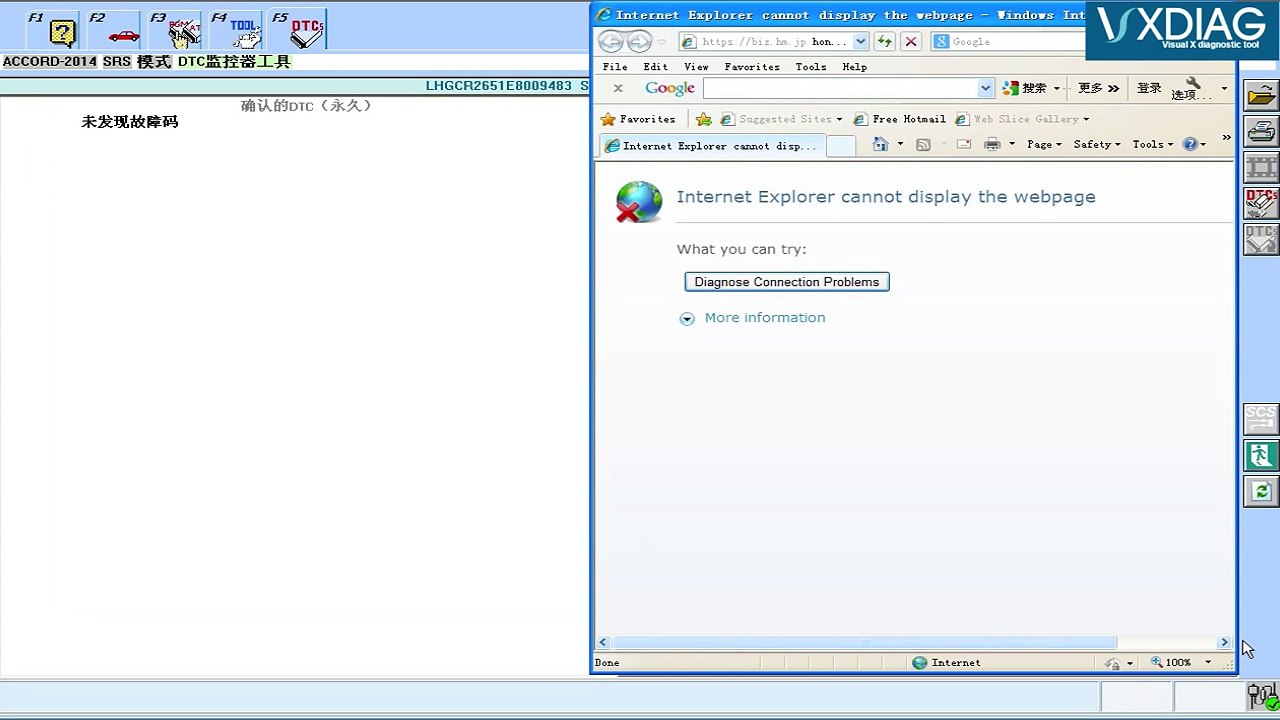
Task: Click the green refresh icon in sidebar
Action: [1261, 491]
